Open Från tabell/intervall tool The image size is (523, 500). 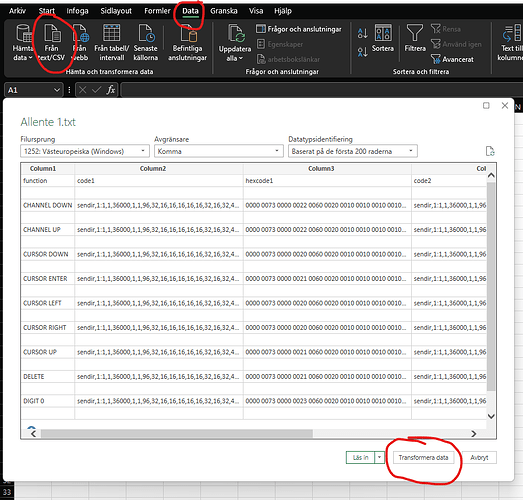[111, 42]
